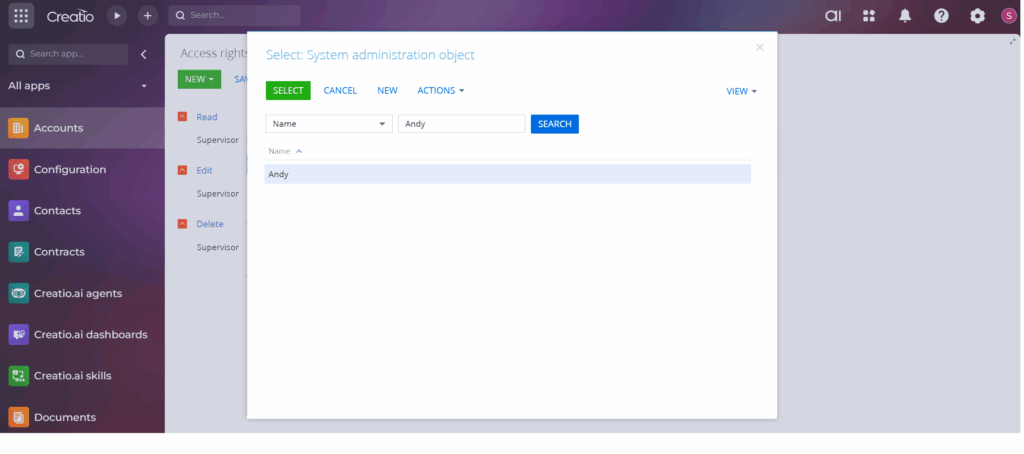The height and width of the screenshot is (454, 1024).
Task: Open the Actions dropdown in dialog
Action: point(441,91)
